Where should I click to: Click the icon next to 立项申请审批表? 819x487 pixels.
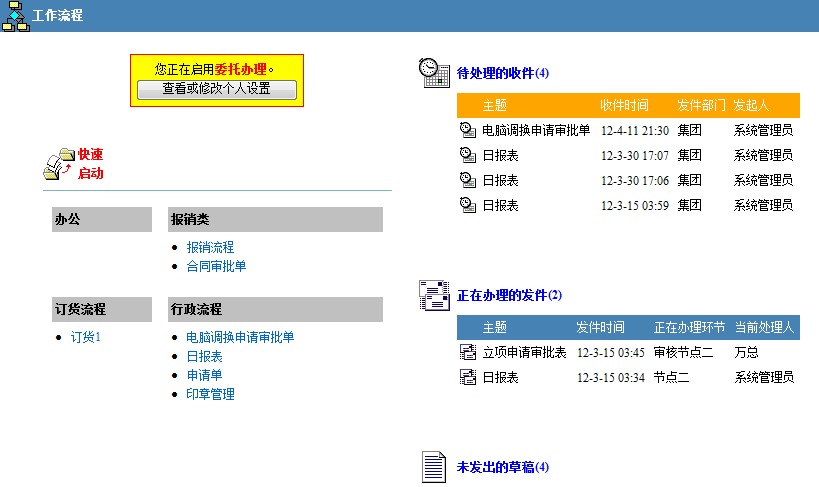pos(467,352)
